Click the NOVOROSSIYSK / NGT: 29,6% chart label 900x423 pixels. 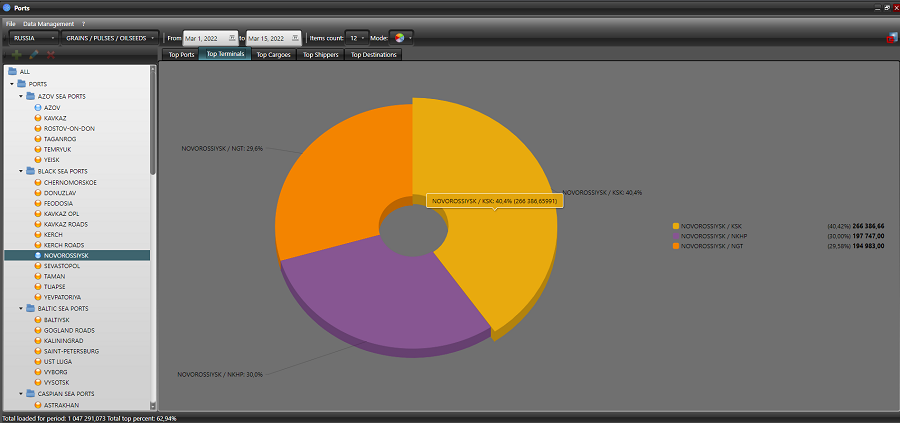click(222, 148)
